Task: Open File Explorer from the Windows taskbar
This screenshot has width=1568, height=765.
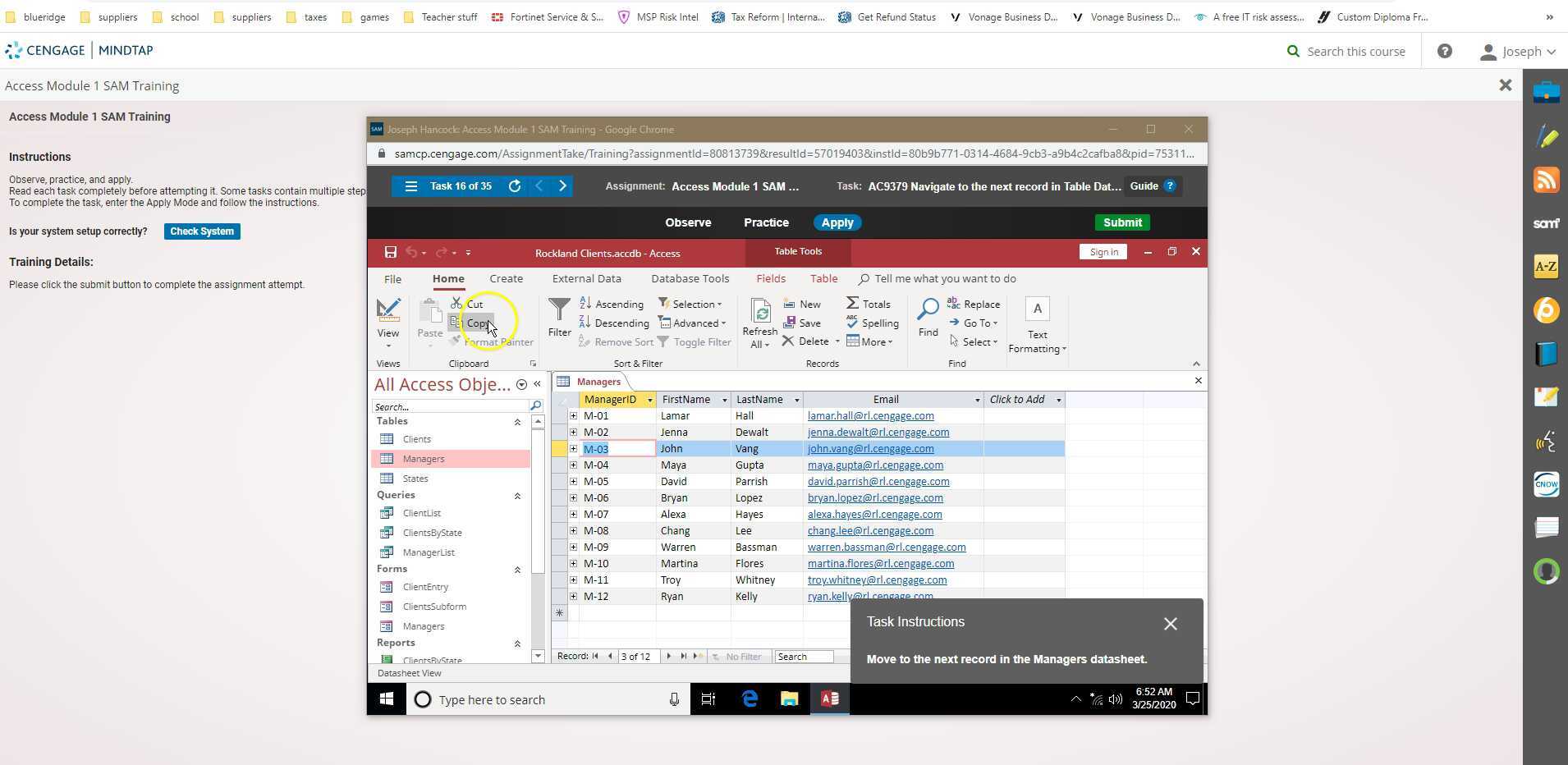Action: (x=789, y=699)
